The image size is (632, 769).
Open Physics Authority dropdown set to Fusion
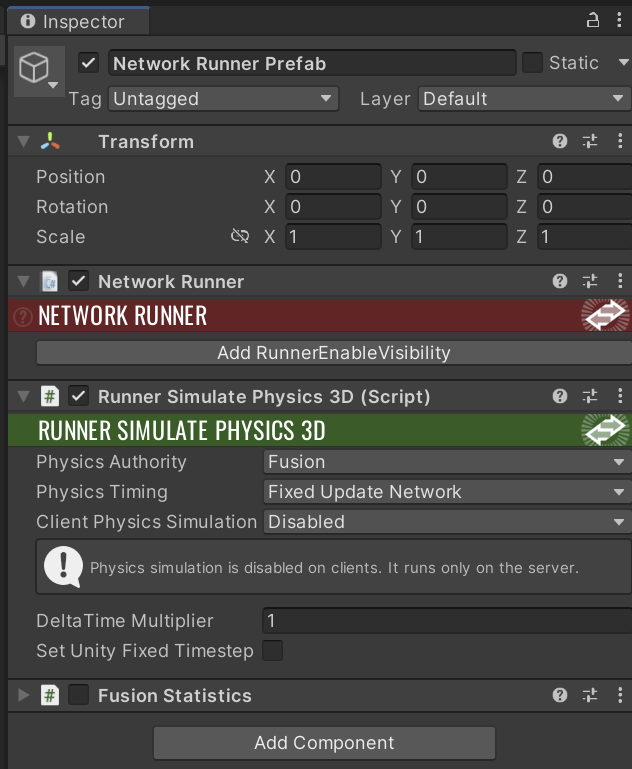click(x=447, y=462)
